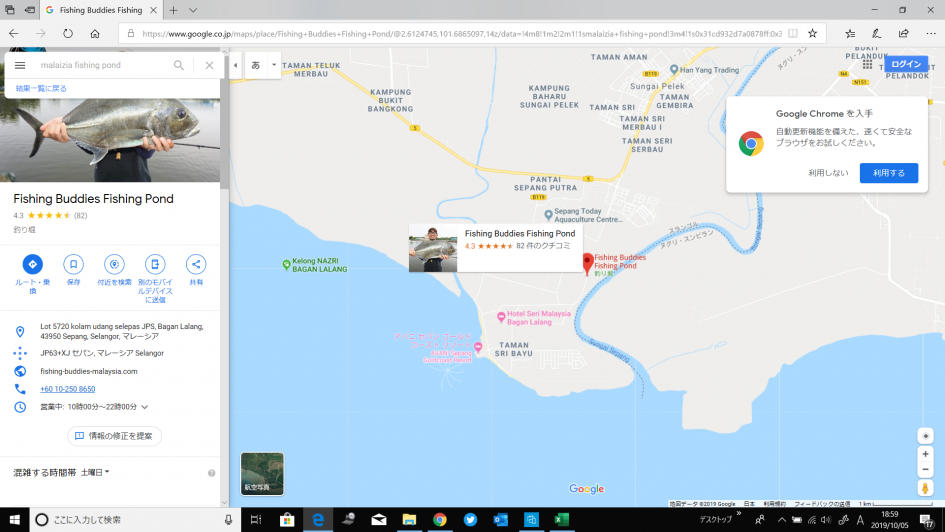
Task: Click the Share icon
Action: coord(196,264)
